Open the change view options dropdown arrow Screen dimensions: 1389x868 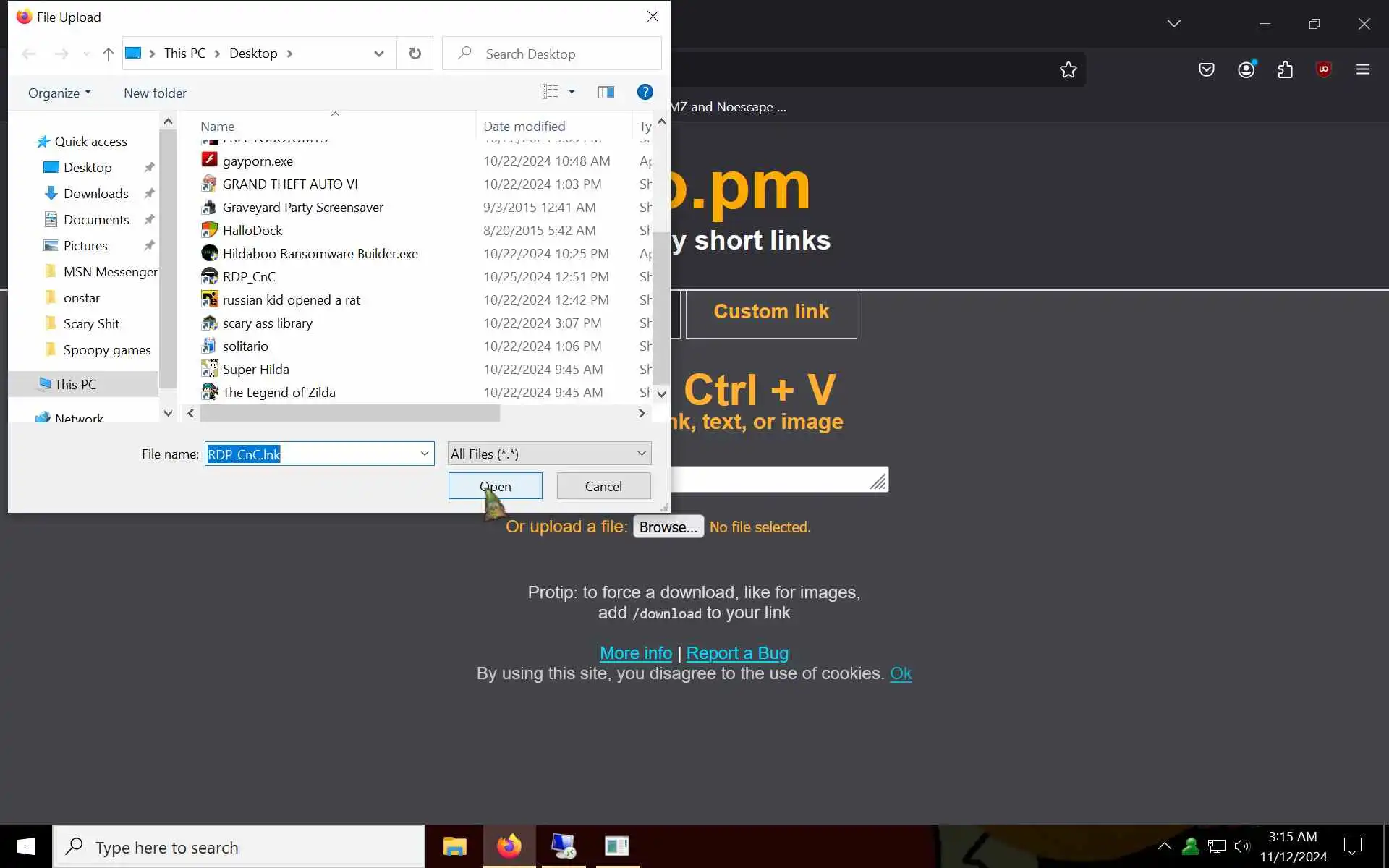[x=572, y=92]
